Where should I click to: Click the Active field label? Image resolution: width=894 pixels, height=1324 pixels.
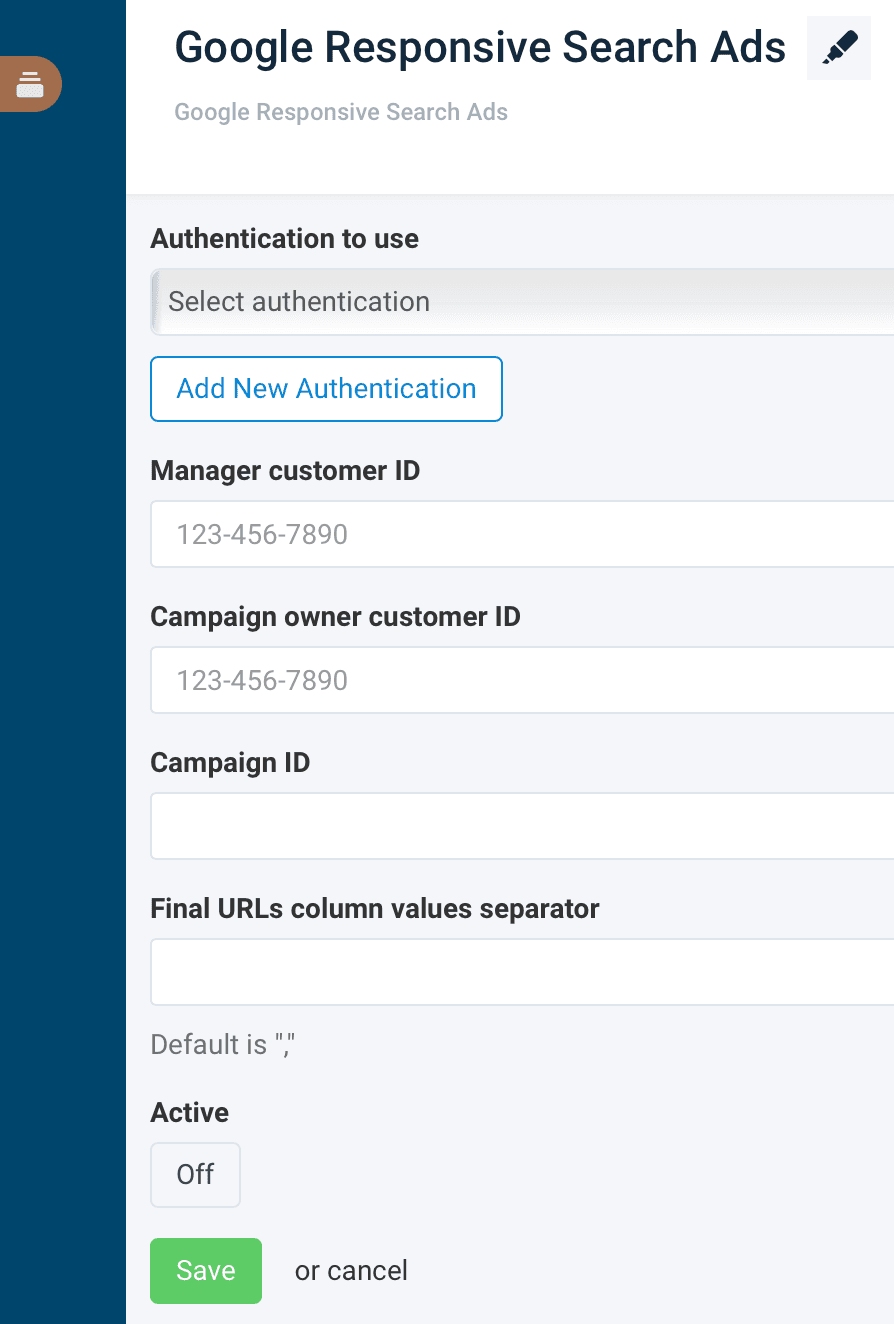pos(189,1113)
